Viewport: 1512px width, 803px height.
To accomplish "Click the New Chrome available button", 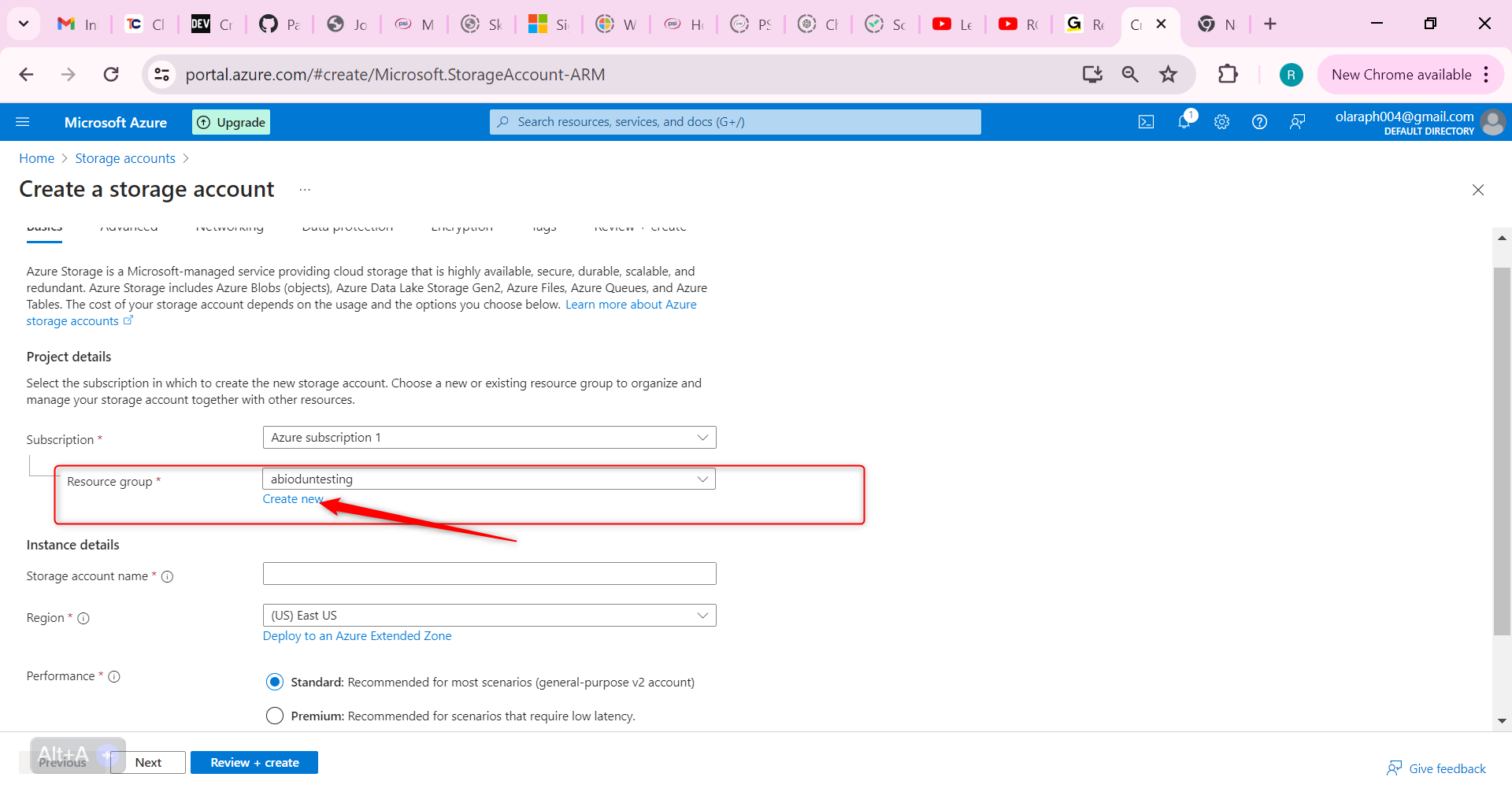I will tap(1401, 75).
